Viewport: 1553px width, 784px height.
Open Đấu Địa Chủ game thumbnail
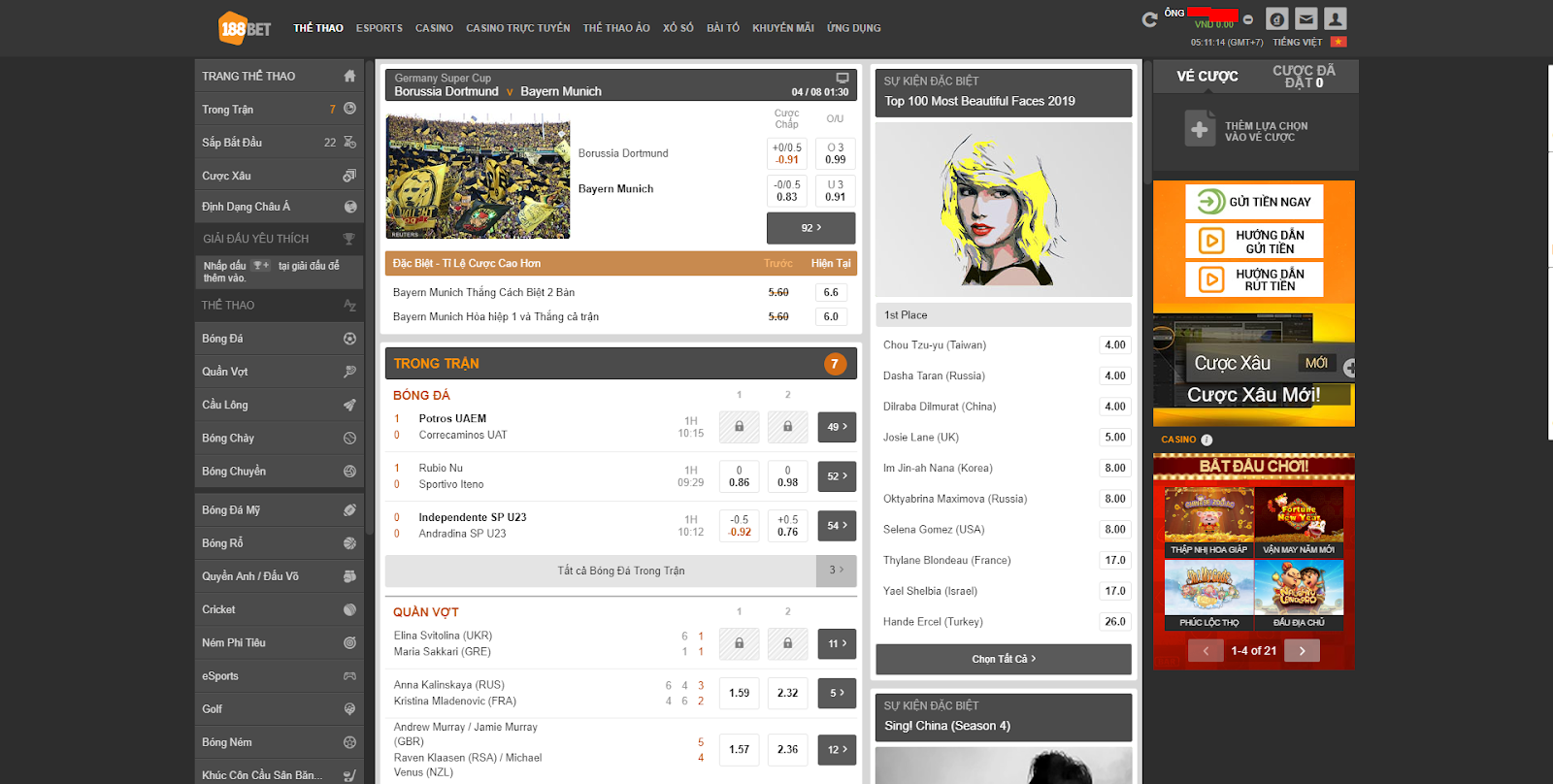click(x=1299, y=595)
